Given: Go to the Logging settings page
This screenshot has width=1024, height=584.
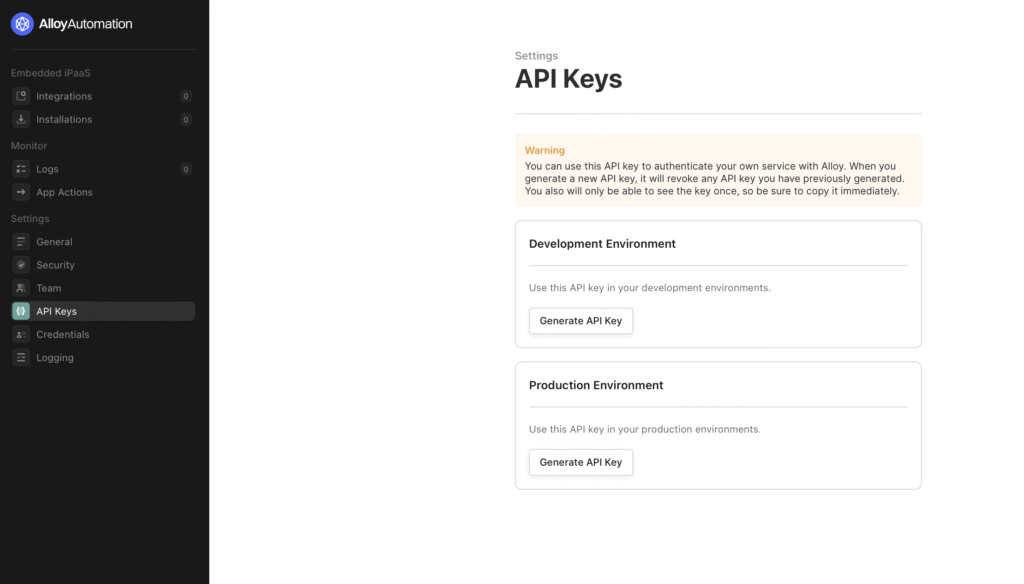Looking at the screenshot, I should click(54, 357).
